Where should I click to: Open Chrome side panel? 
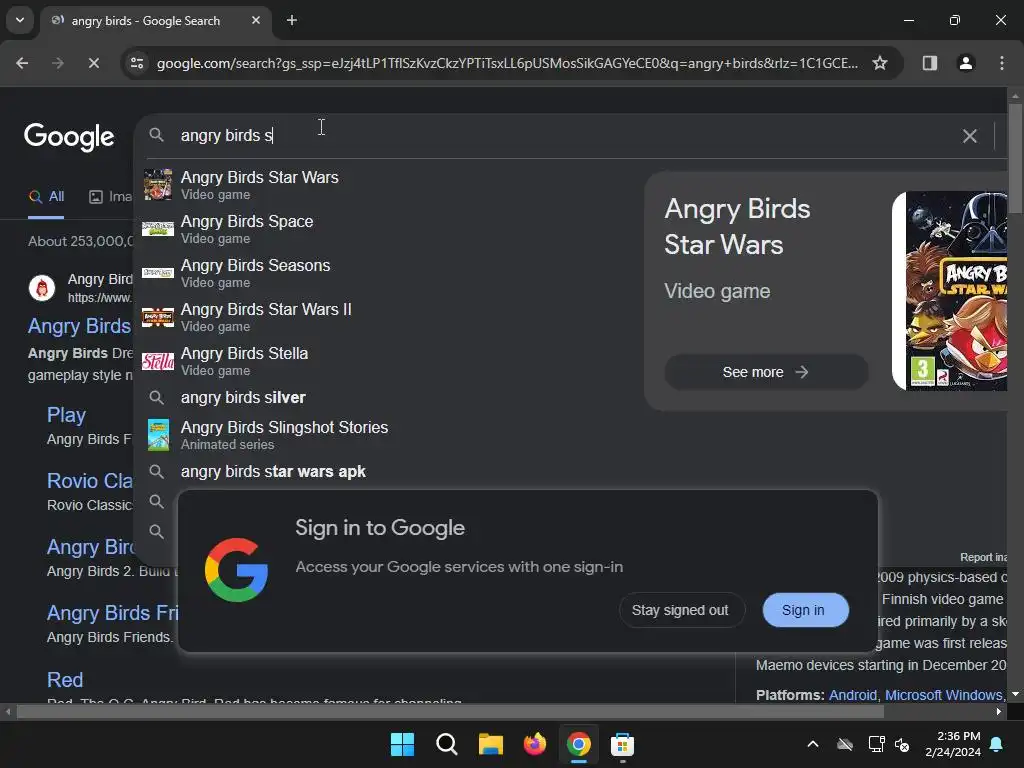930,63
